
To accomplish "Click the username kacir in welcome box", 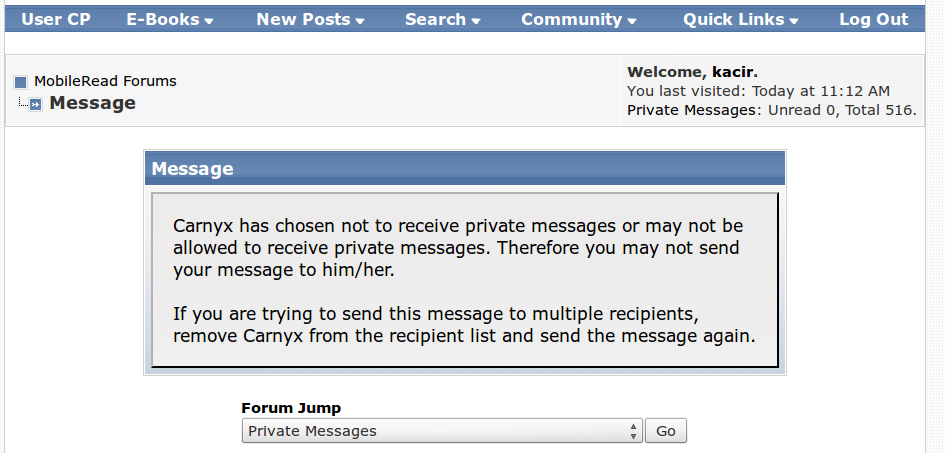I will coord(733,72).
